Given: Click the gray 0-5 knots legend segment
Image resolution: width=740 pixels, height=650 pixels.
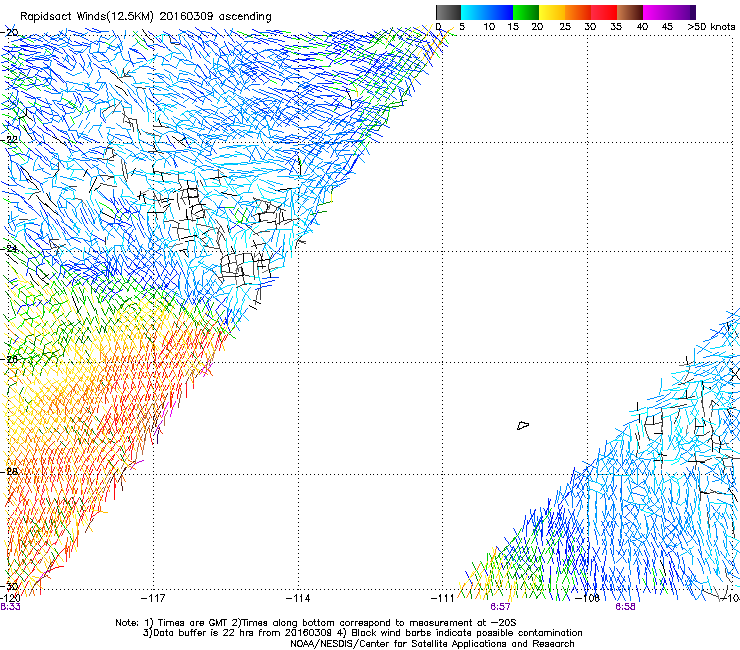Looking at the screenshot, I should click(448, 12).
